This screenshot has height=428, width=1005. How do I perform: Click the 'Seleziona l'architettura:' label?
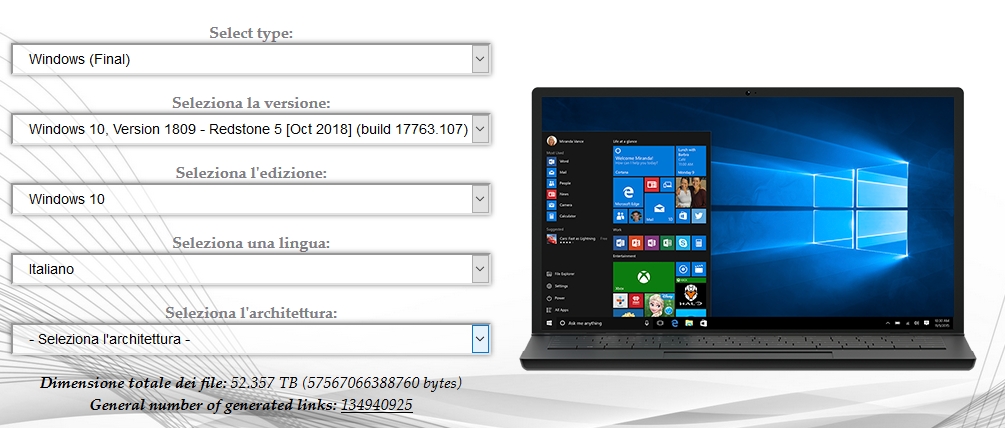251,313
